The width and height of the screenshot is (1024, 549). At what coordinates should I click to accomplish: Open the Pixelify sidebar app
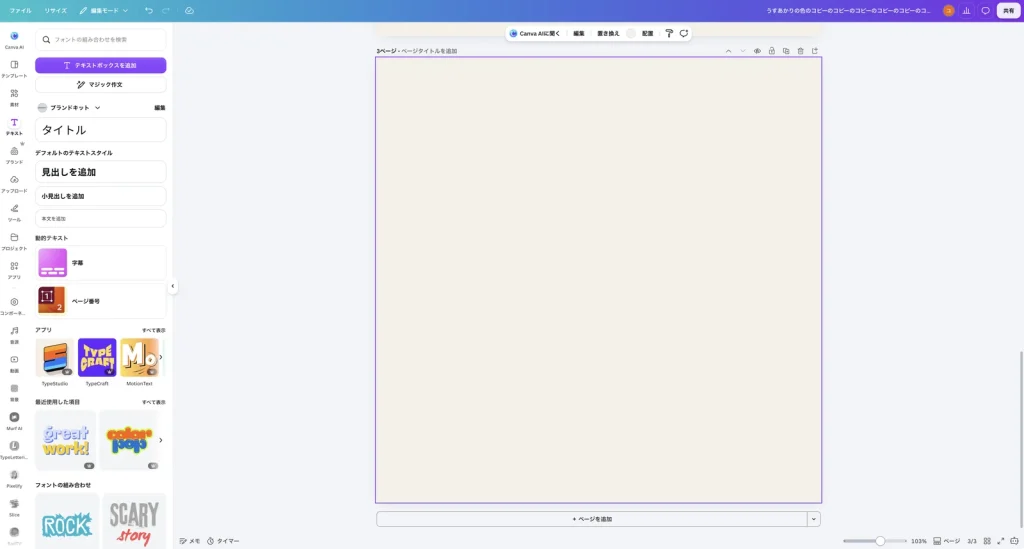click(14, 478)
